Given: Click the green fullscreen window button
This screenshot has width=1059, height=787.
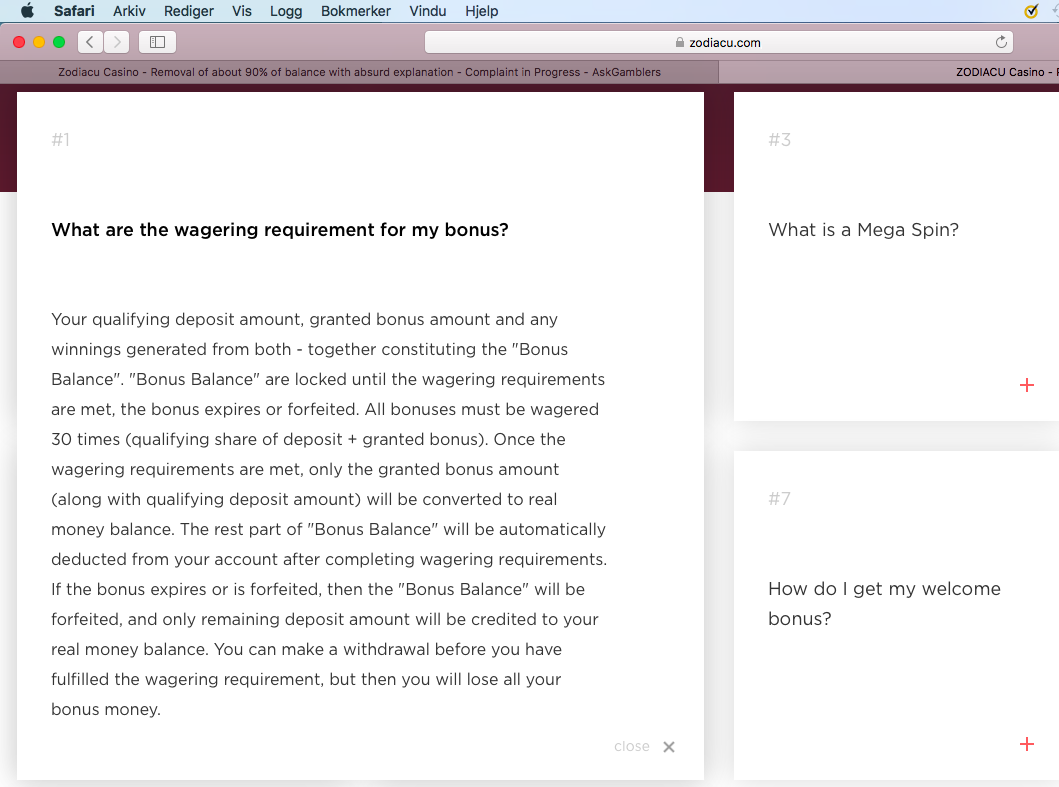Looking at the screenshot, I should pyautogui.click(x=59, y=42).
